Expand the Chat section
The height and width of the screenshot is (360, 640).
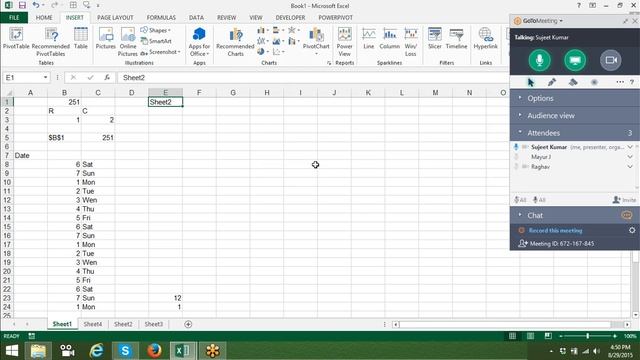point(575,215)
